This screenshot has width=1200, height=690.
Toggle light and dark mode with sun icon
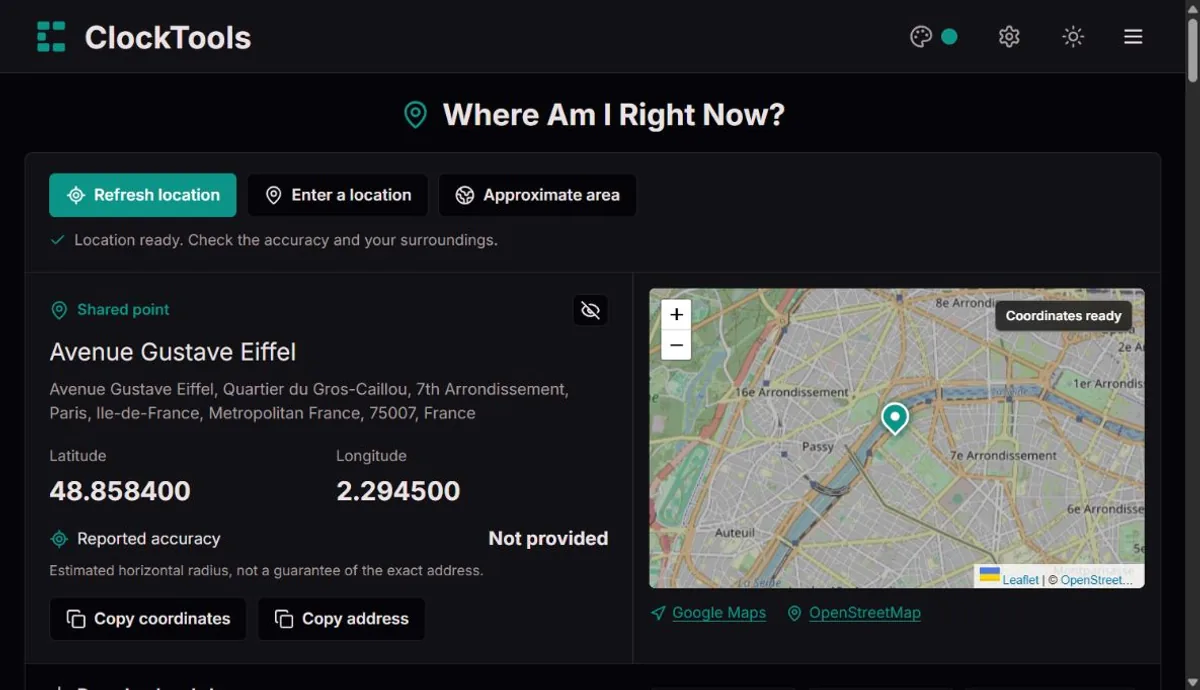1073,37
